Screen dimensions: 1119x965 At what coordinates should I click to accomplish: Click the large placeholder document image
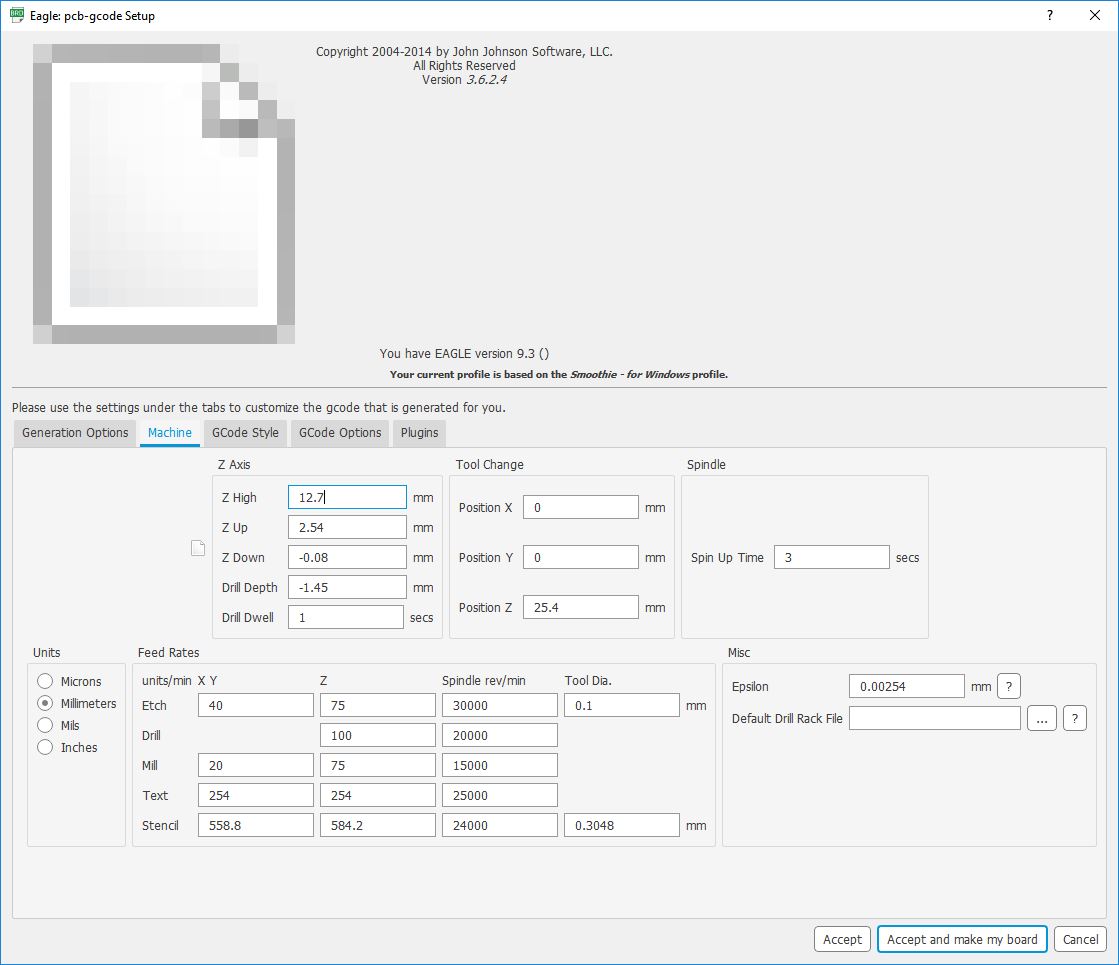point(164,193)
